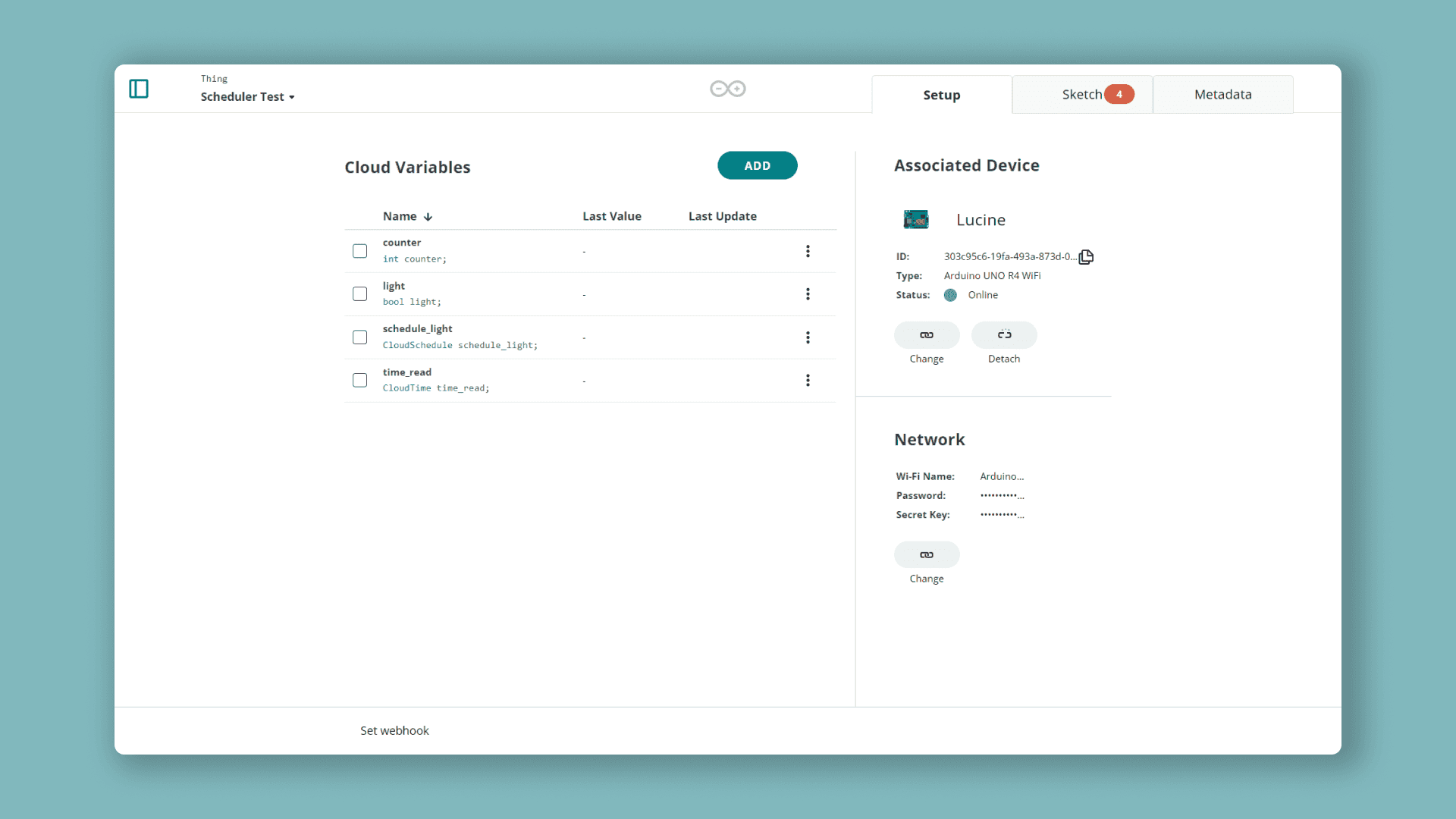1456x819 pixels.
Task: Copy the device ID to clipboard
Action: (1086, 257)
